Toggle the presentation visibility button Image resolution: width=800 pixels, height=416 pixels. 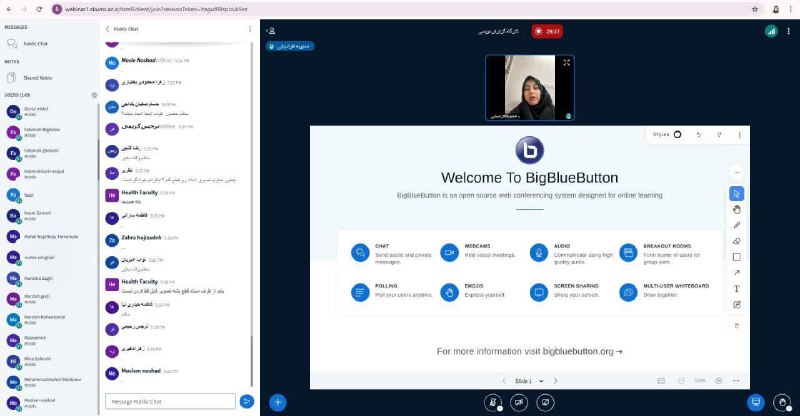(x=756, y=402)
